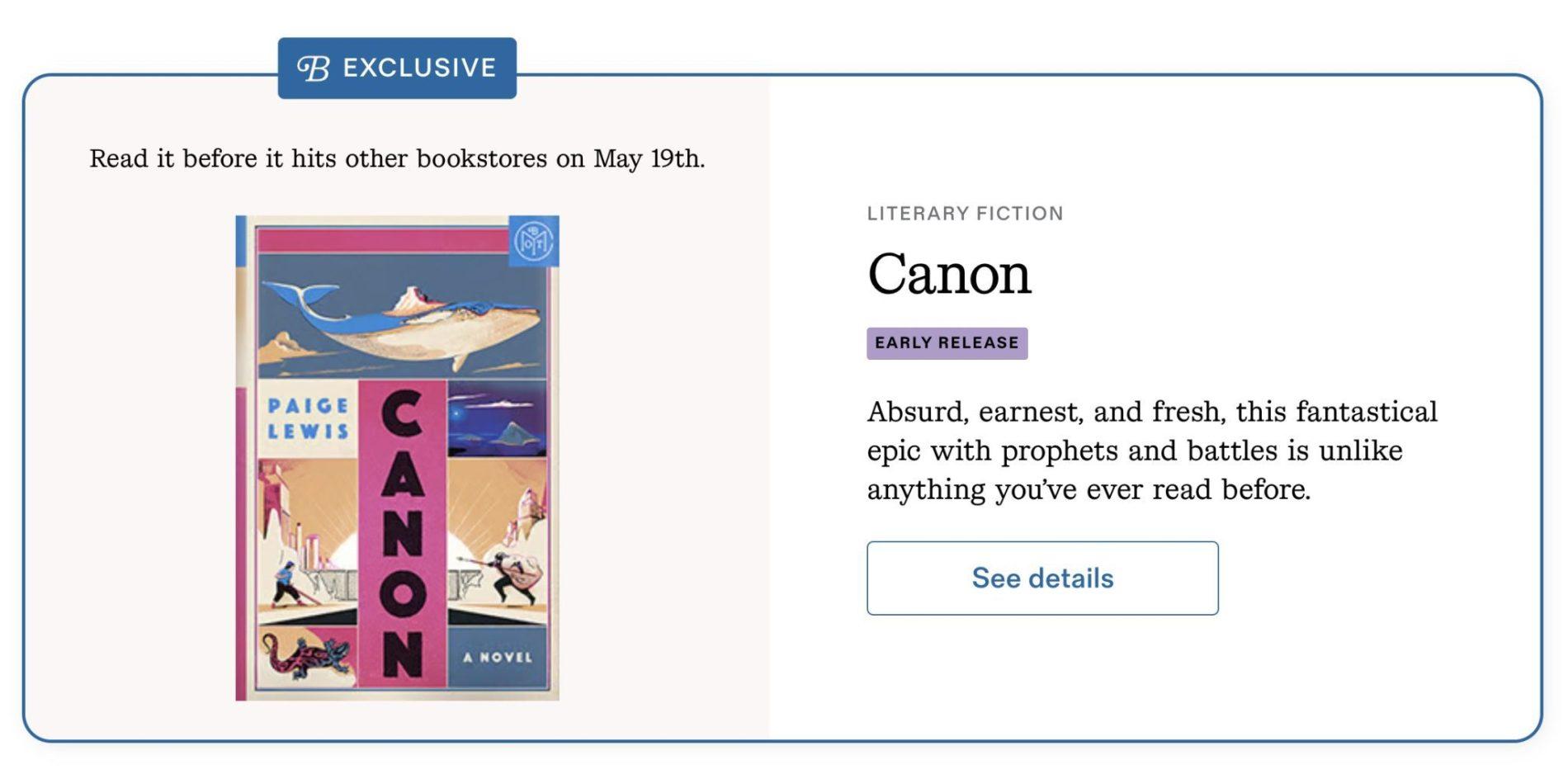Image resolution: width=1568 pixels, height=774 pixels.
Task: Click the Book of the Month seal on the cover
Action: [x=533, y=241]
